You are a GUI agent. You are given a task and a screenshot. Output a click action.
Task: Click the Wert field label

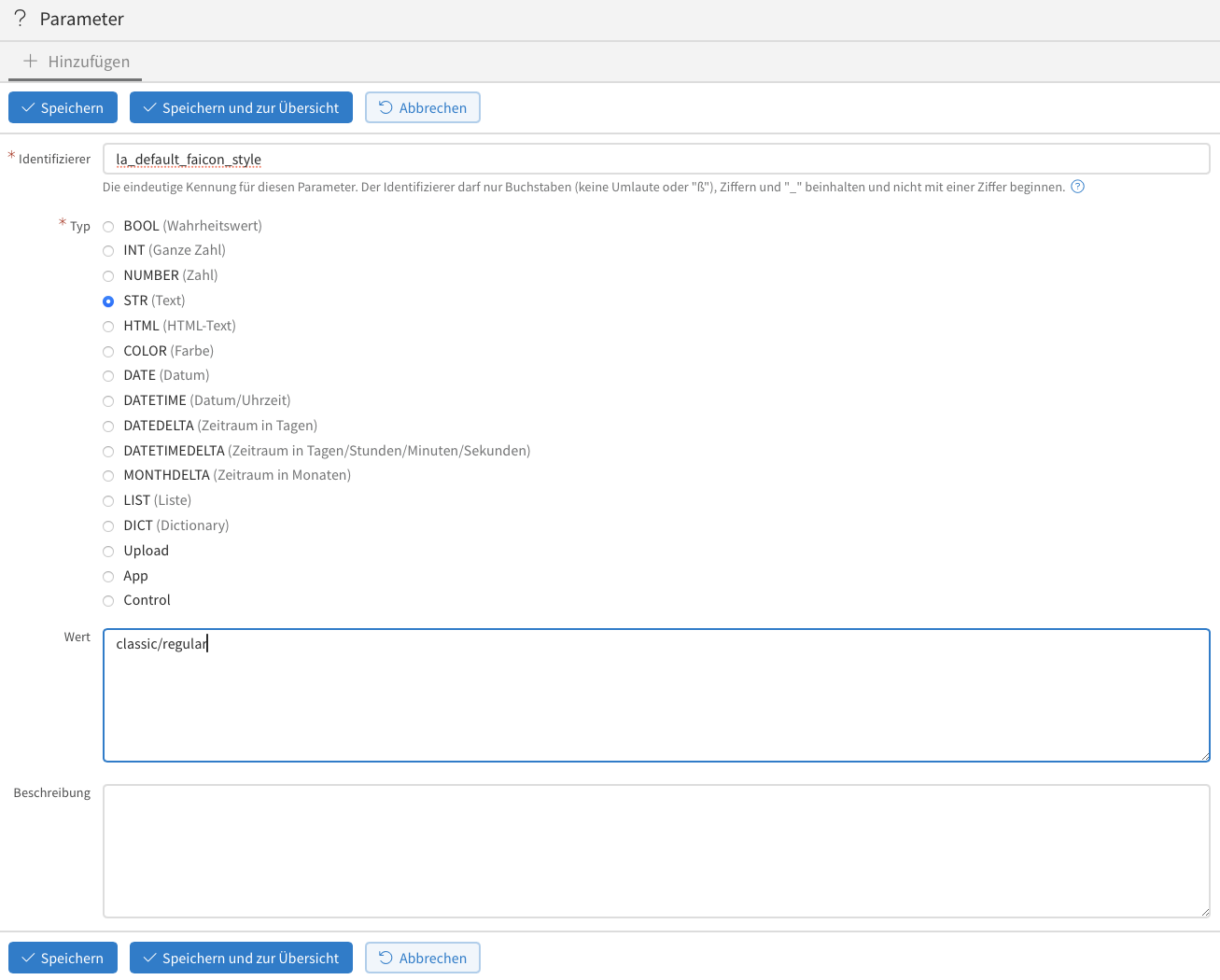coord(77,637)
